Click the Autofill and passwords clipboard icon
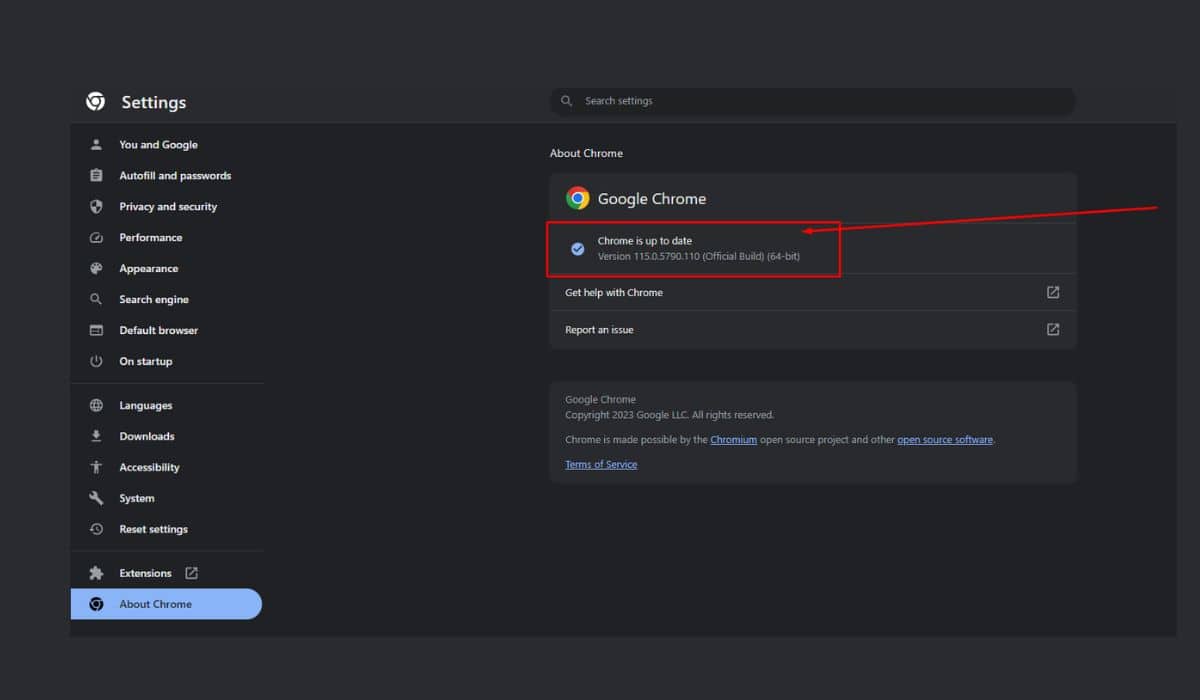The width and height of the screenshot is (1200, 700). pos(96,176)
